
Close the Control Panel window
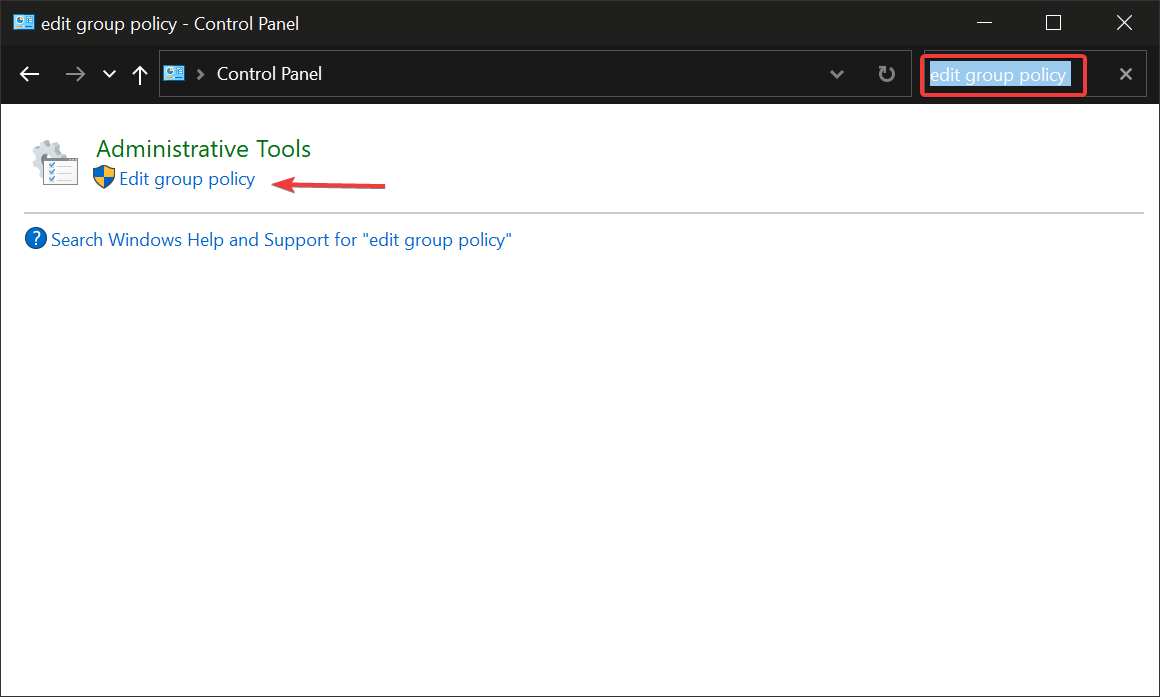coord(1124,23)
